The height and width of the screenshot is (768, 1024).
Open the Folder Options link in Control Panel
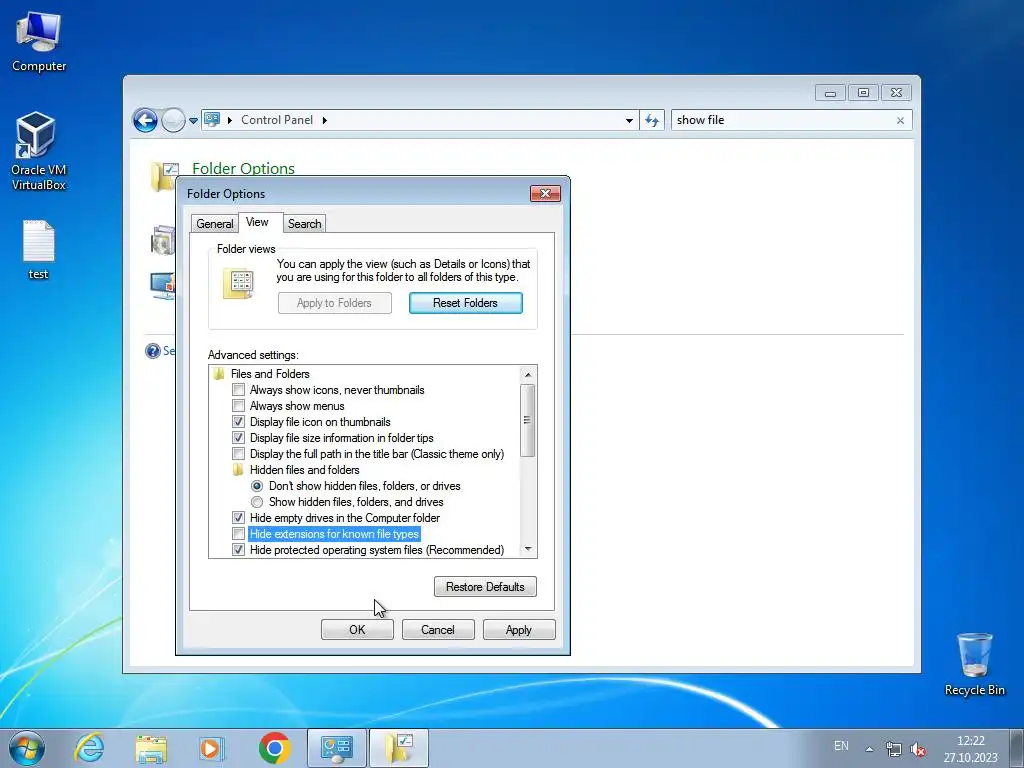click(x=243, y=168)
